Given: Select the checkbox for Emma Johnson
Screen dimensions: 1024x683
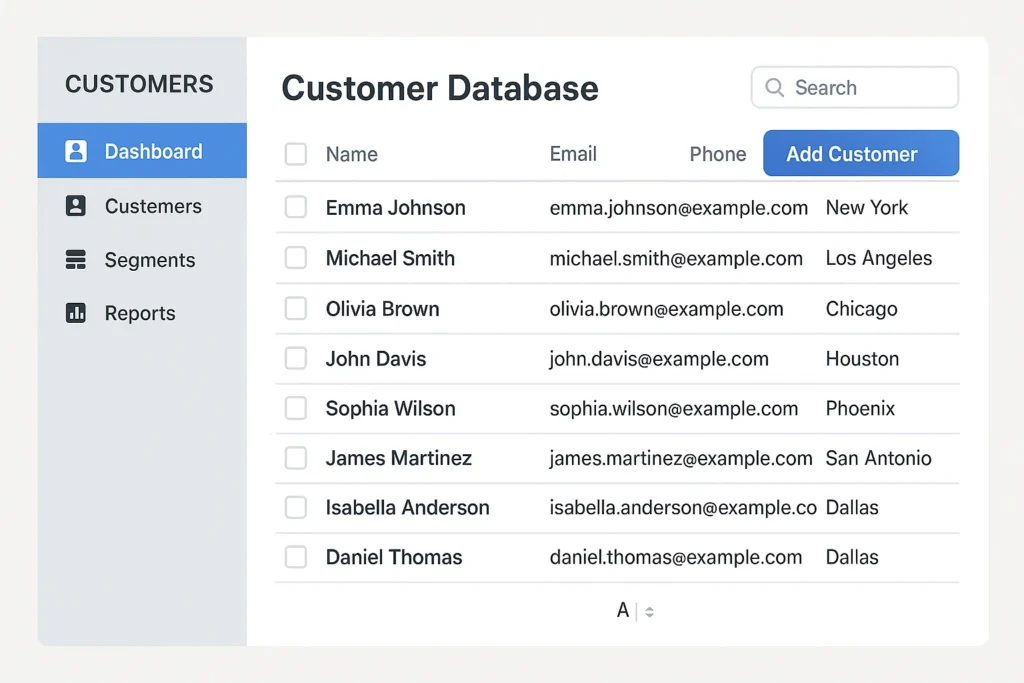Looking at the screenshot, I should pyautogui.click(x=296, y=207).
